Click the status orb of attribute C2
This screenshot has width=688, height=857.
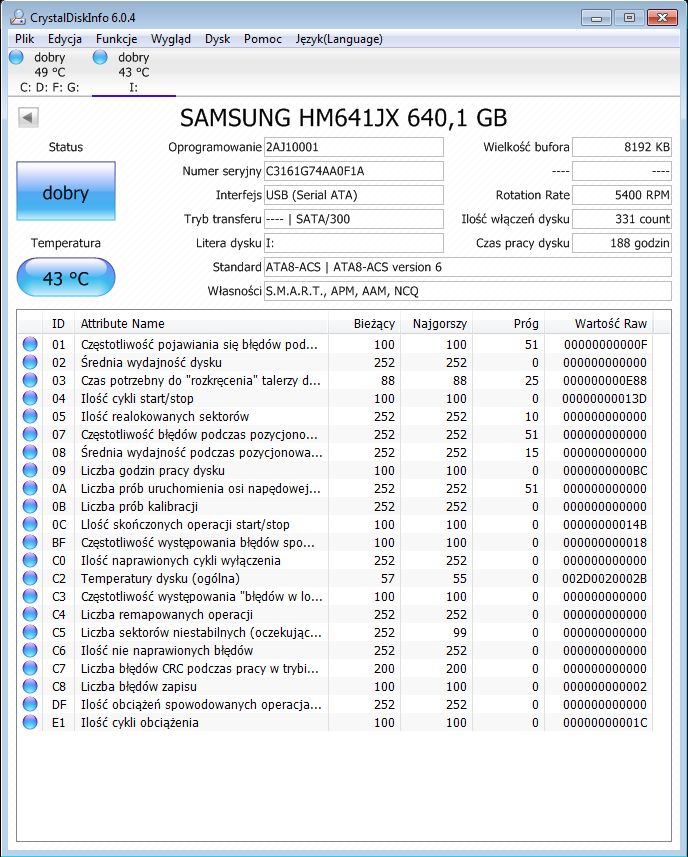click(x=30, y=578)
